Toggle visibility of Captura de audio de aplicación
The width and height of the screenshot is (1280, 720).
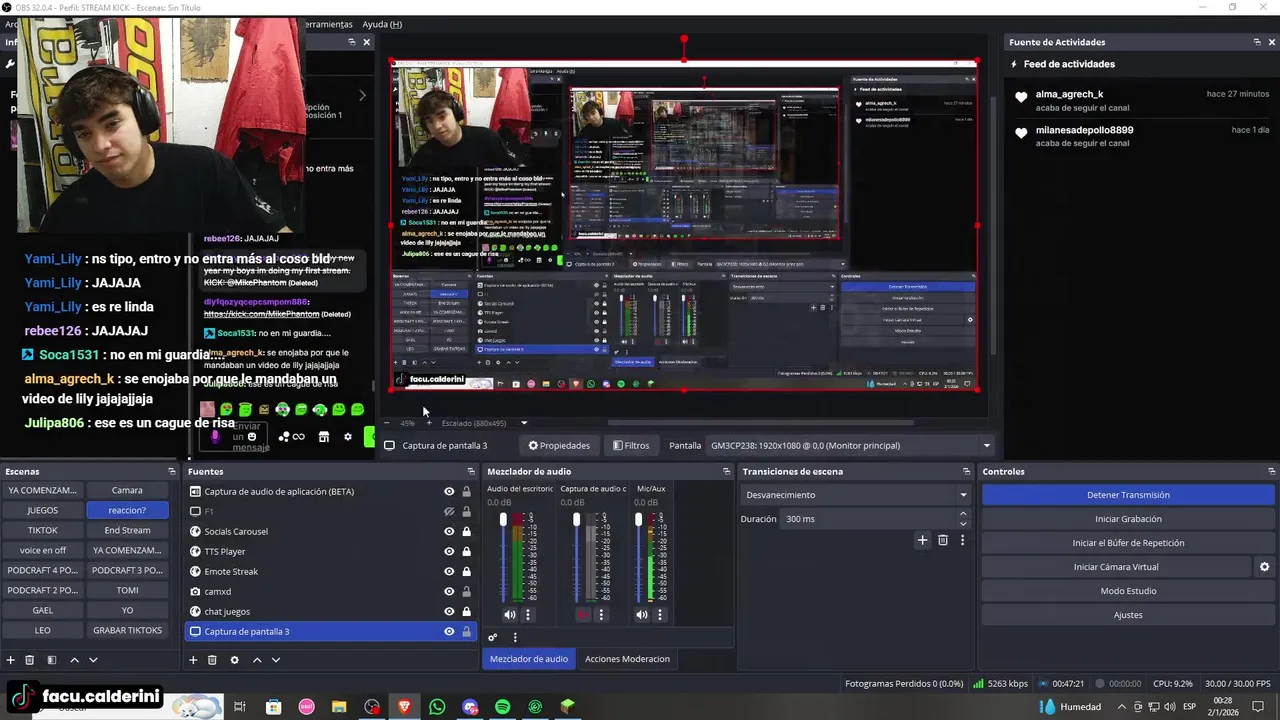click(x=449, y=492)
